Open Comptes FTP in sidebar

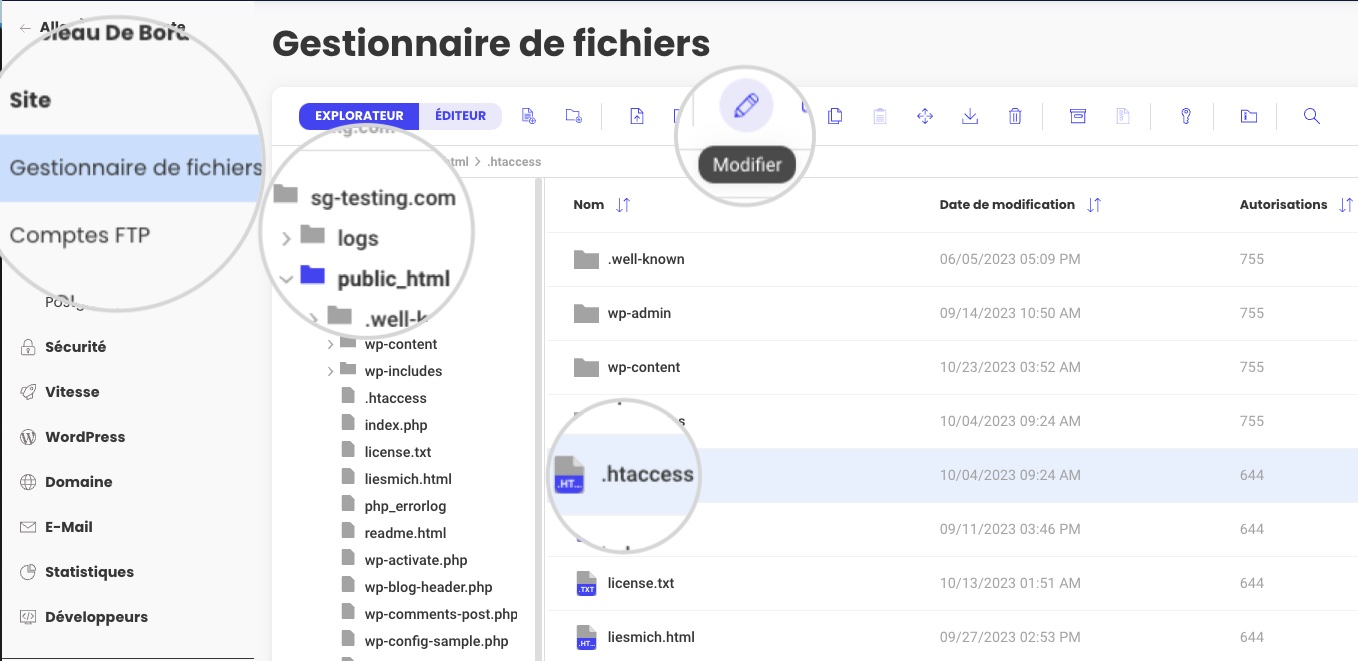[x=80, y=236]
